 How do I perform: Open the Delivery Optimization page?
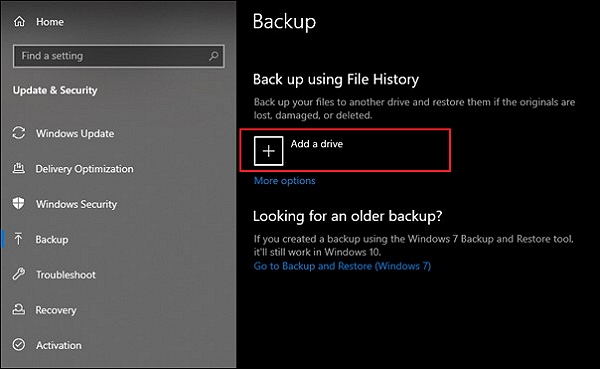tap(85, 169)
